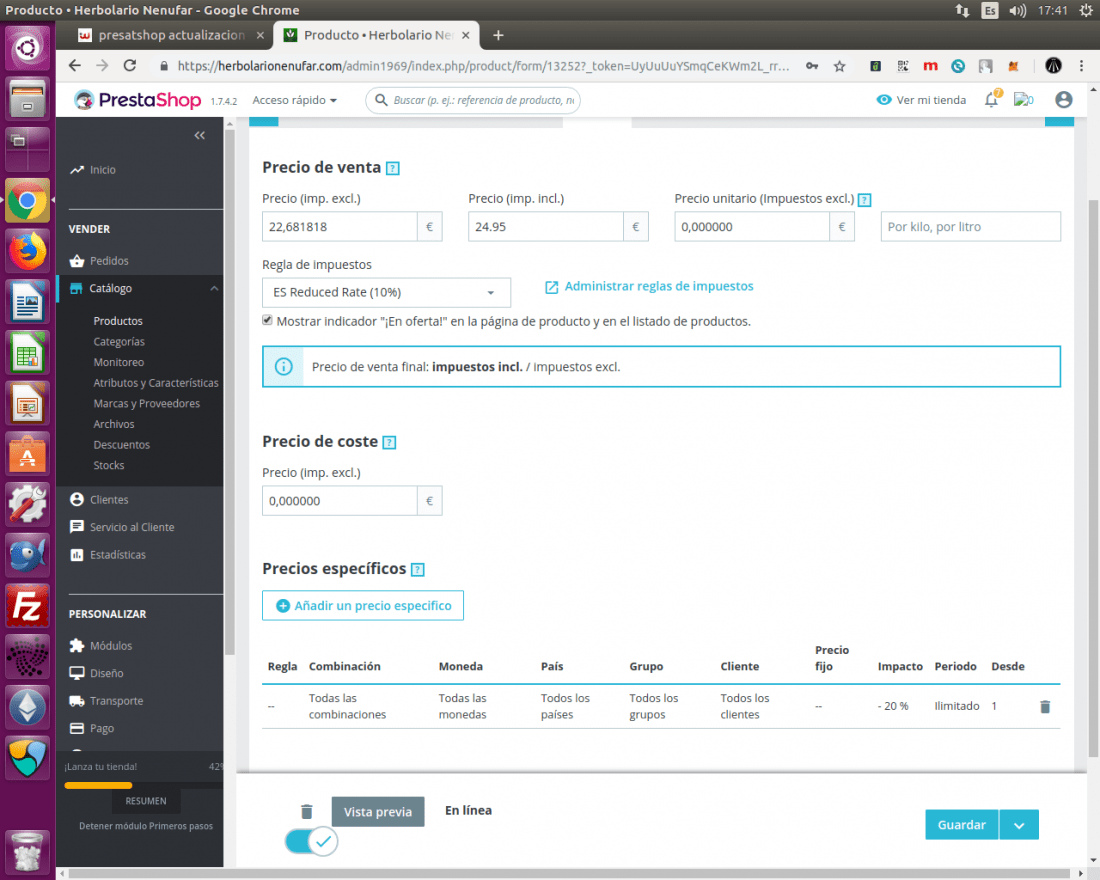Image resolution: width=1100 pixels, height=880 pixels.
Task: Click the 'Ilimitado' period cell
Action: 957,707
